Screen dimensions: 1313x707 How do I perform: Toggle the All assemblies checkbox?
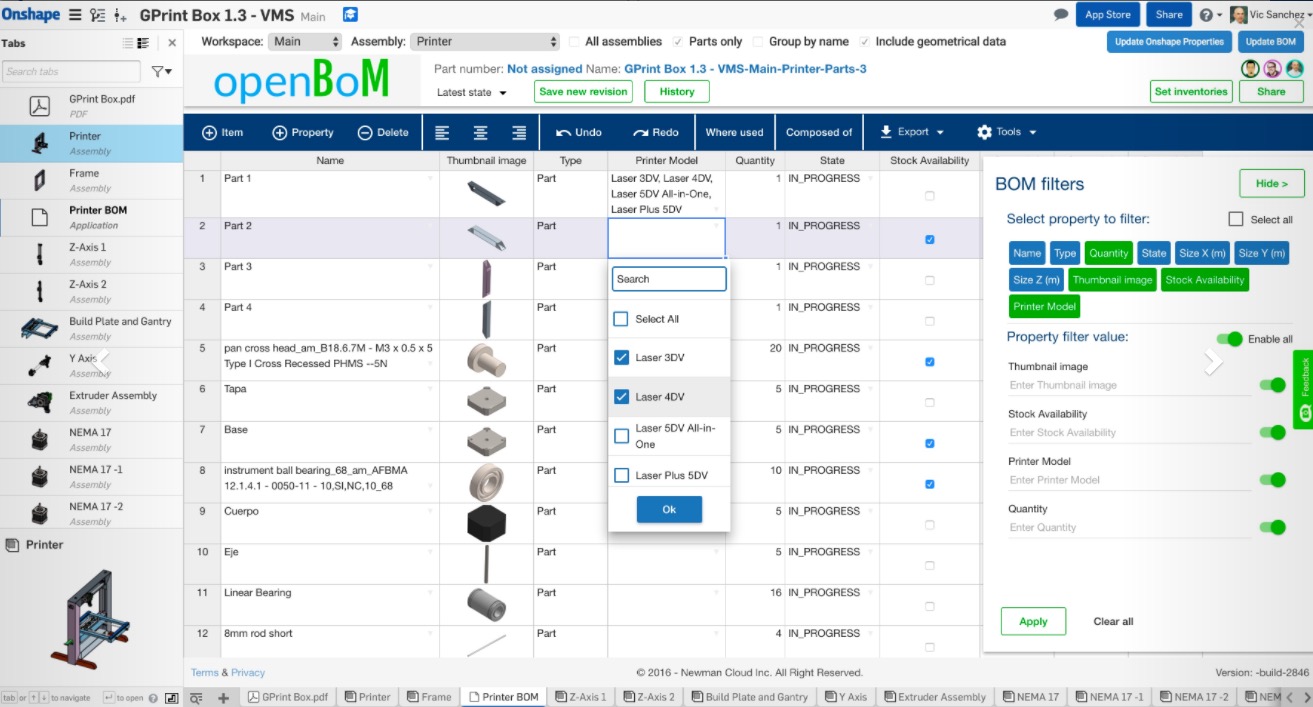574,42
